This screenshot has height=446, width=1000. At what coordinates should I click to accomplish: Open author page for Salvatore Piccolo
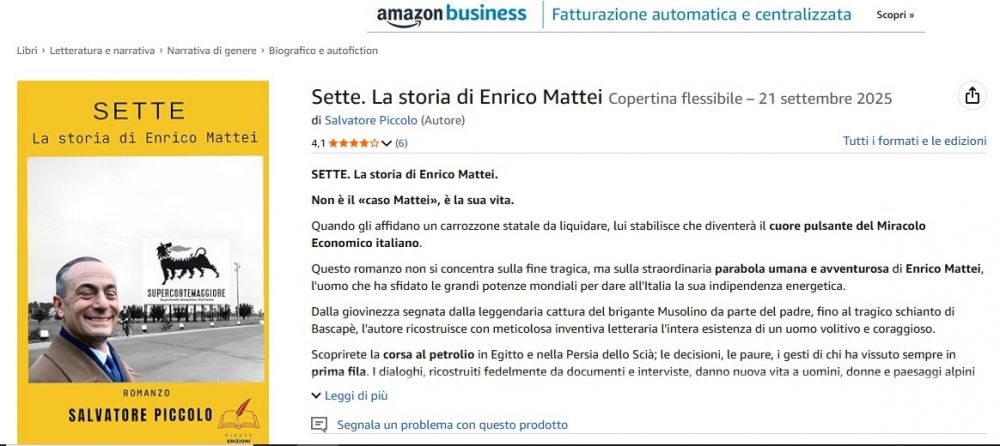click(x=372, y=120)
